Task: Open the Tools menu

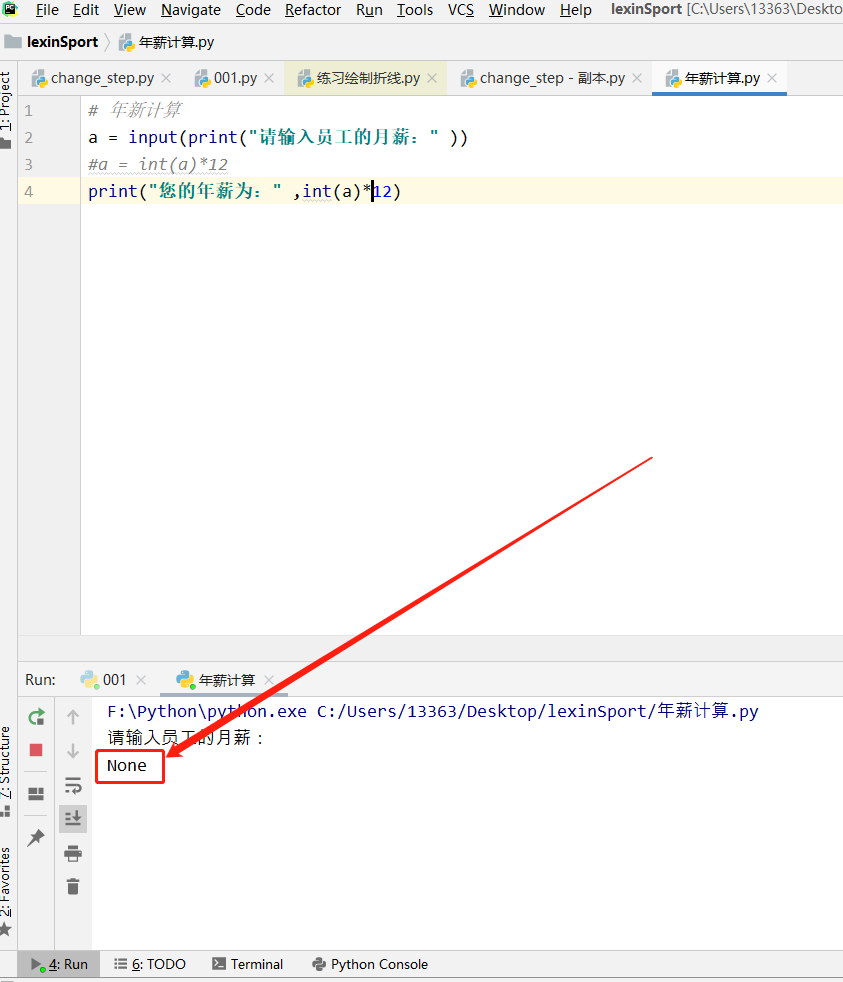Action: click(415, 10)
